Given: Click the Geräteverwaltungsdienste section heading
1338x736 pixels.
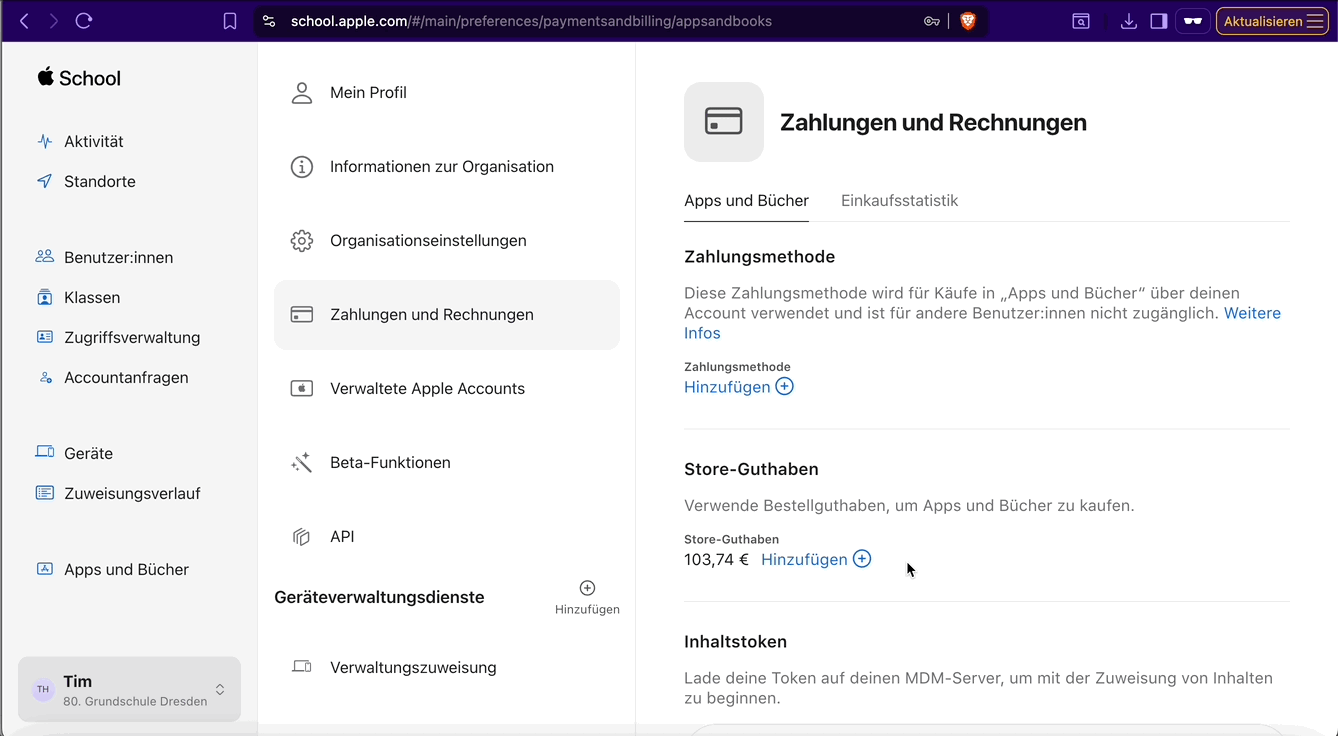Looking at the screenshot, I should [x=379, y=597].
